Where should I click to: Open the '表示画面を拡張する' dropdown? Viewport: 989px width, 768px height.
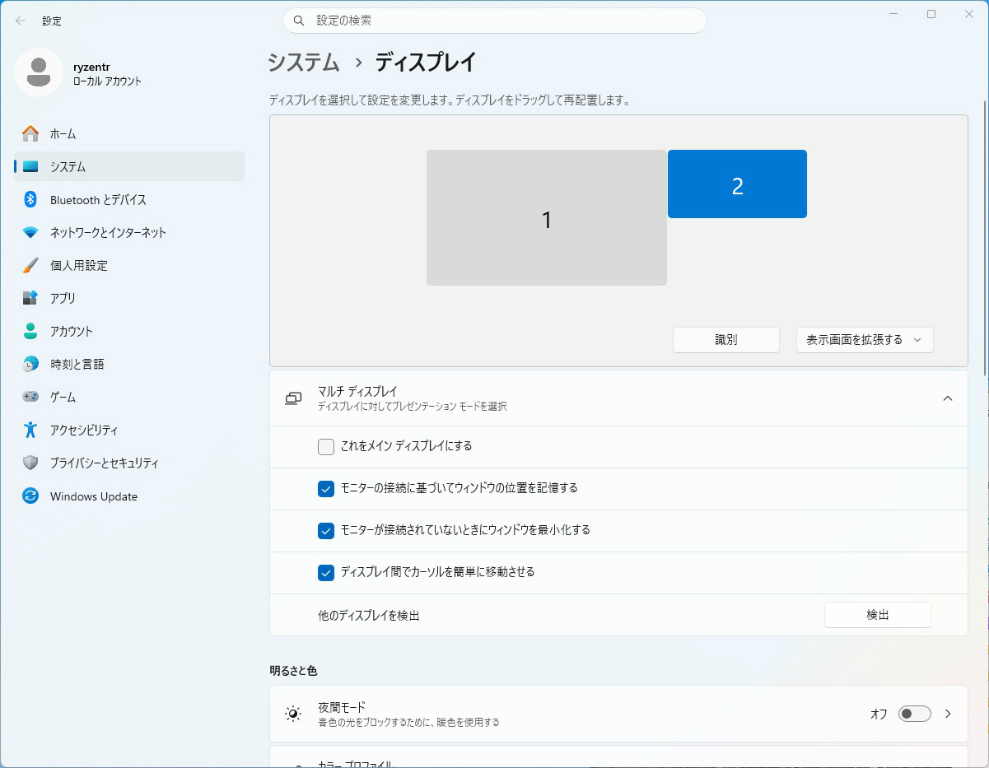864,340
